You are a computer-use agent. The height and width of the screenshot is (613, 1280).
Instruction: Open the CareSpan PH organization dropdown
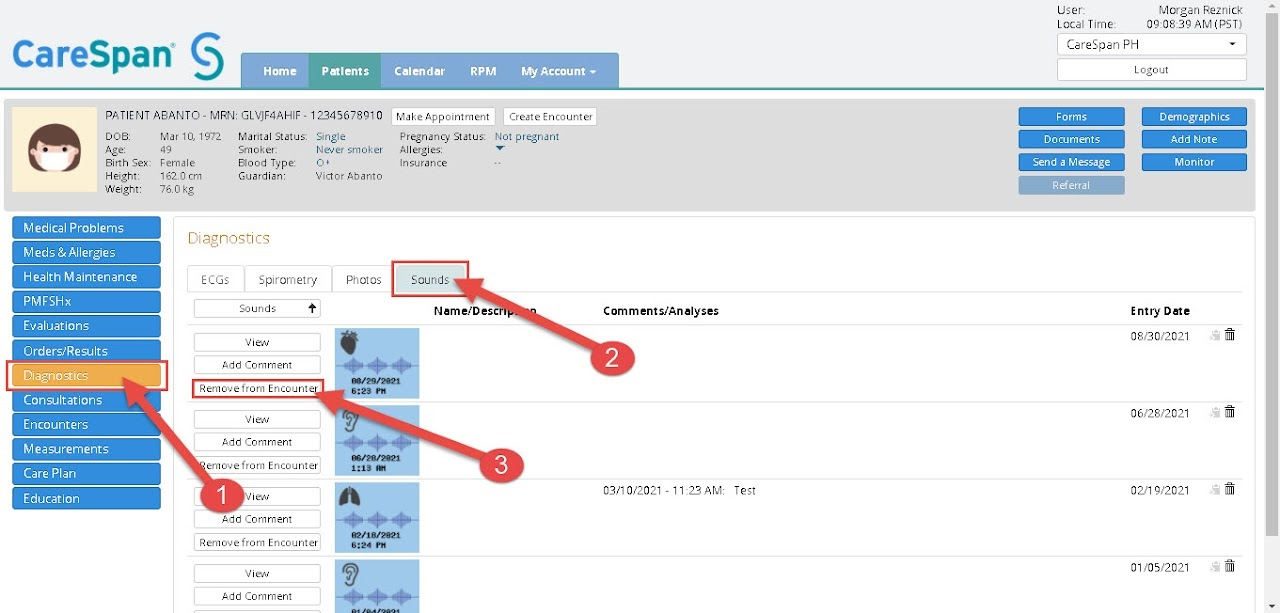click(1151, 44)
